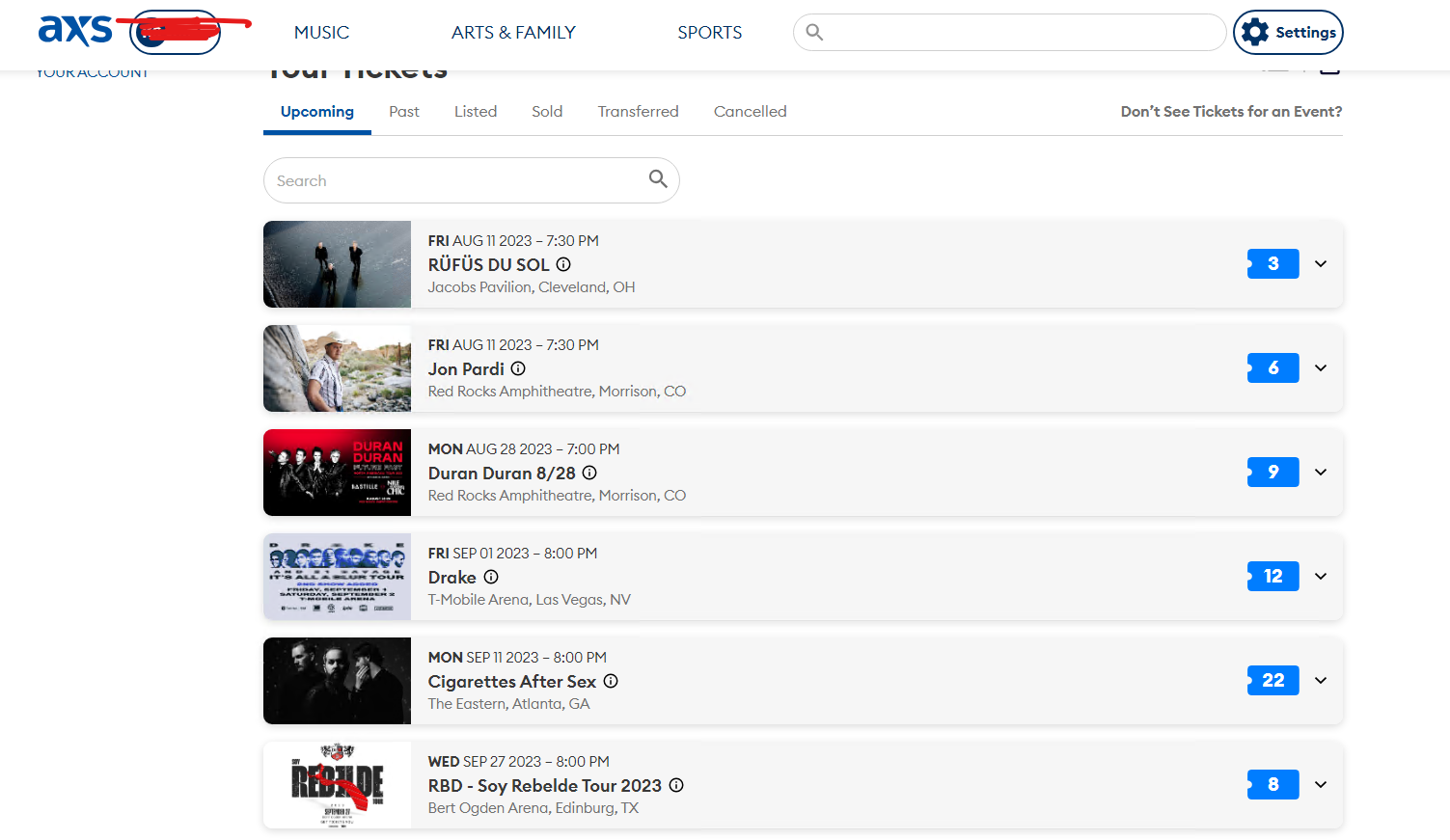
Task: Show info icon next to Duran Duran 8/28
Action: coord(589,473)
